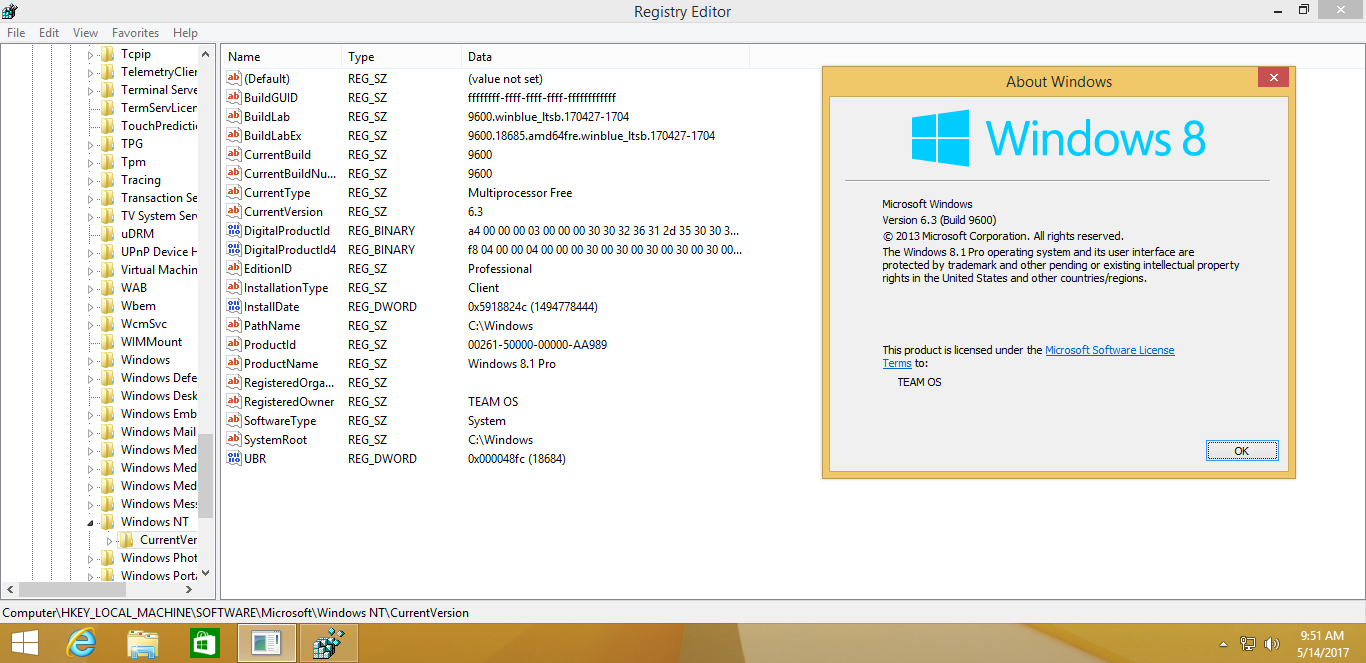Click the InstallDate DWORD value icon
1366x663 pixels.
pos(234,307)
